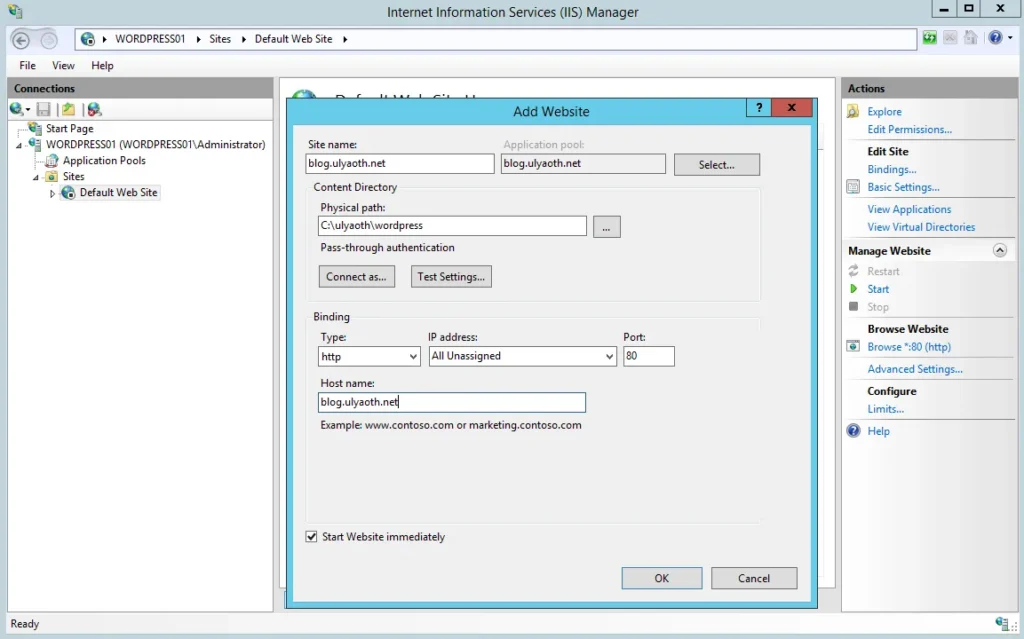Open the blue Help icon in toolbar
This screenshot has height=639, width=1024.
[x=995, y=38]
